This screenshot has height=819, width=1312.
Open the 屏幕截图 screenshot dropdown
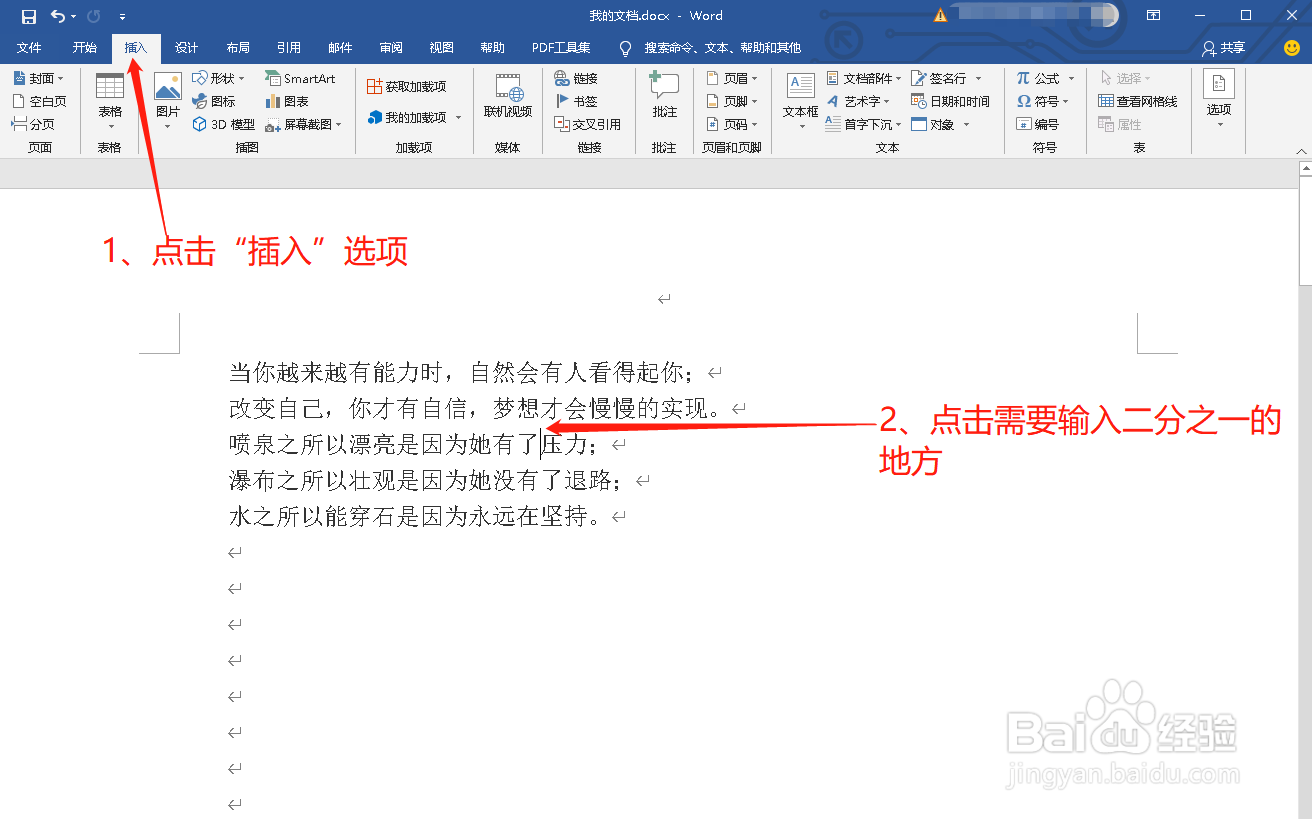click(x=304, y=124)
